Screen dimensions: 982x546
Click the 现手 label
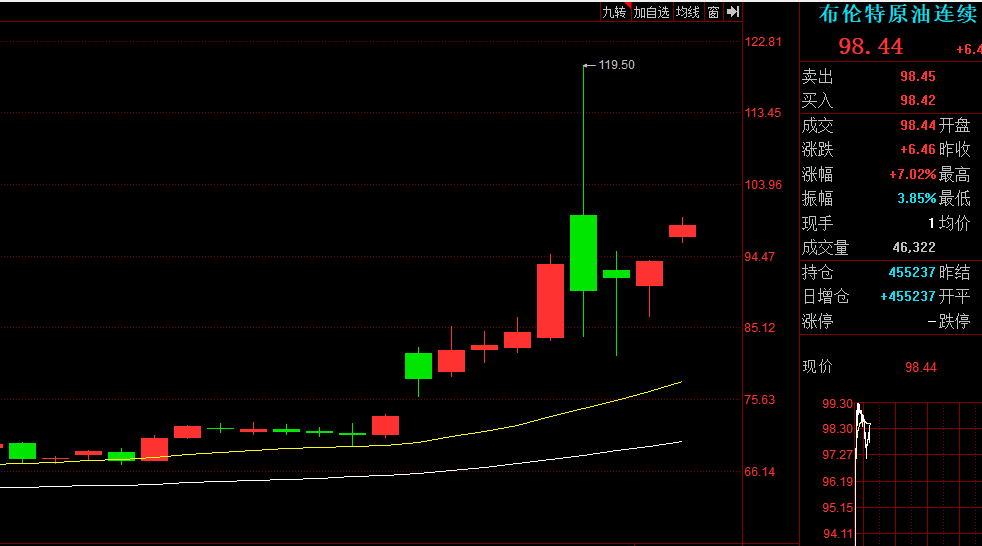tap(817, 224)
